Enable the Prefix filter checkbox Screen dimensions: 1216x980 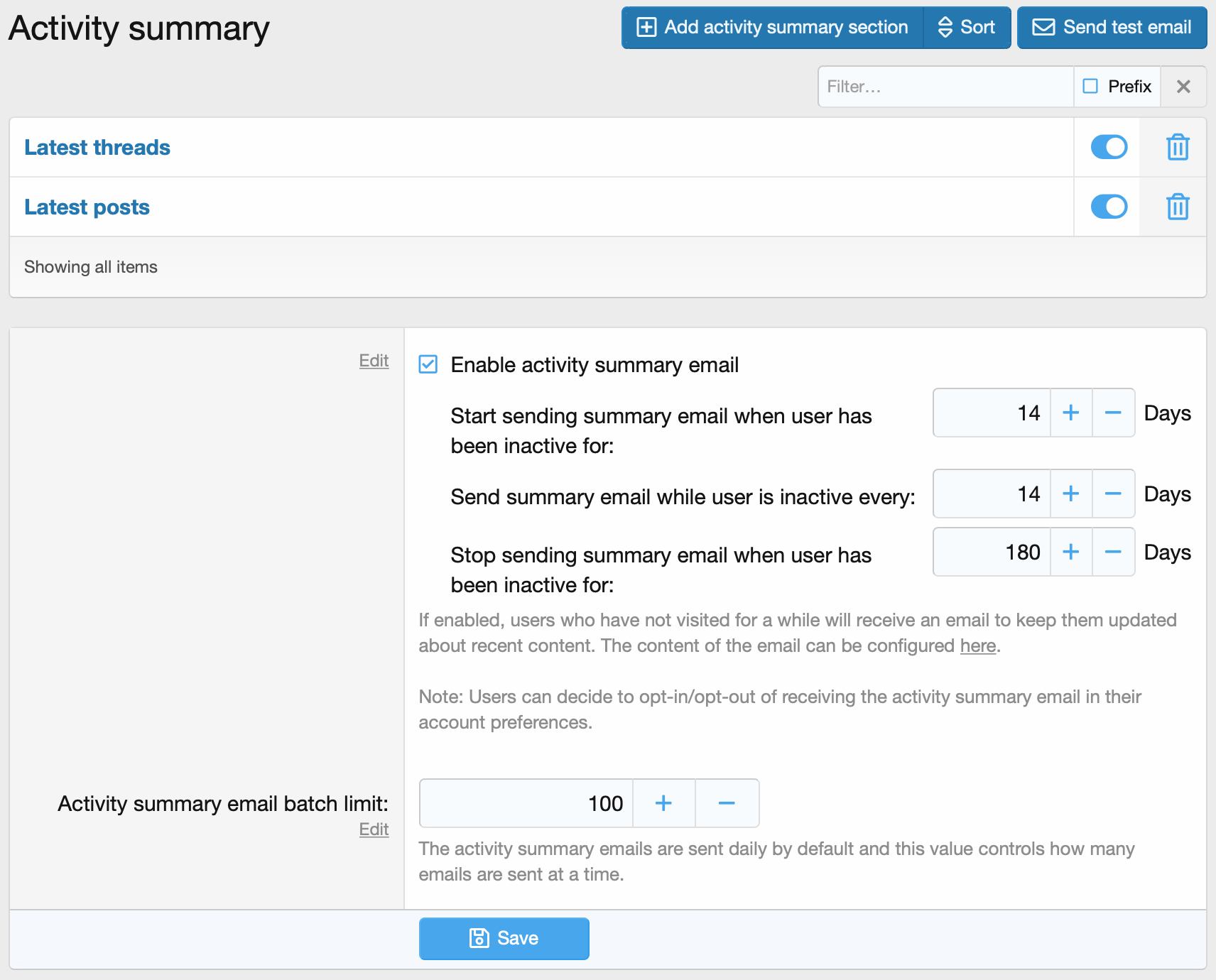[x=1090, y=87]
